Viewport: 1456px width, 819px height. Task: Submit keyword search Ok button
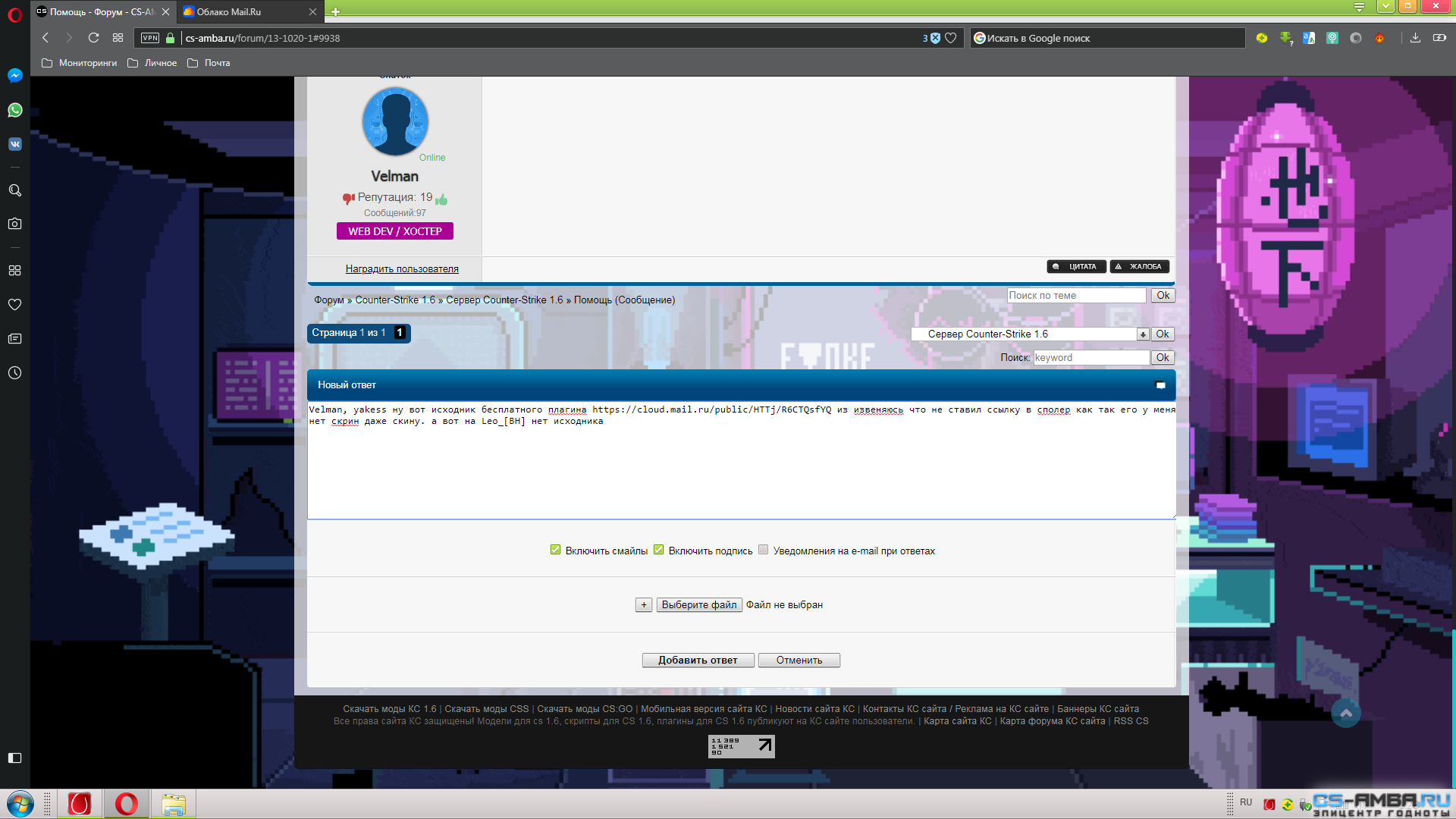pyautogui.click(x=1163, y=358)
